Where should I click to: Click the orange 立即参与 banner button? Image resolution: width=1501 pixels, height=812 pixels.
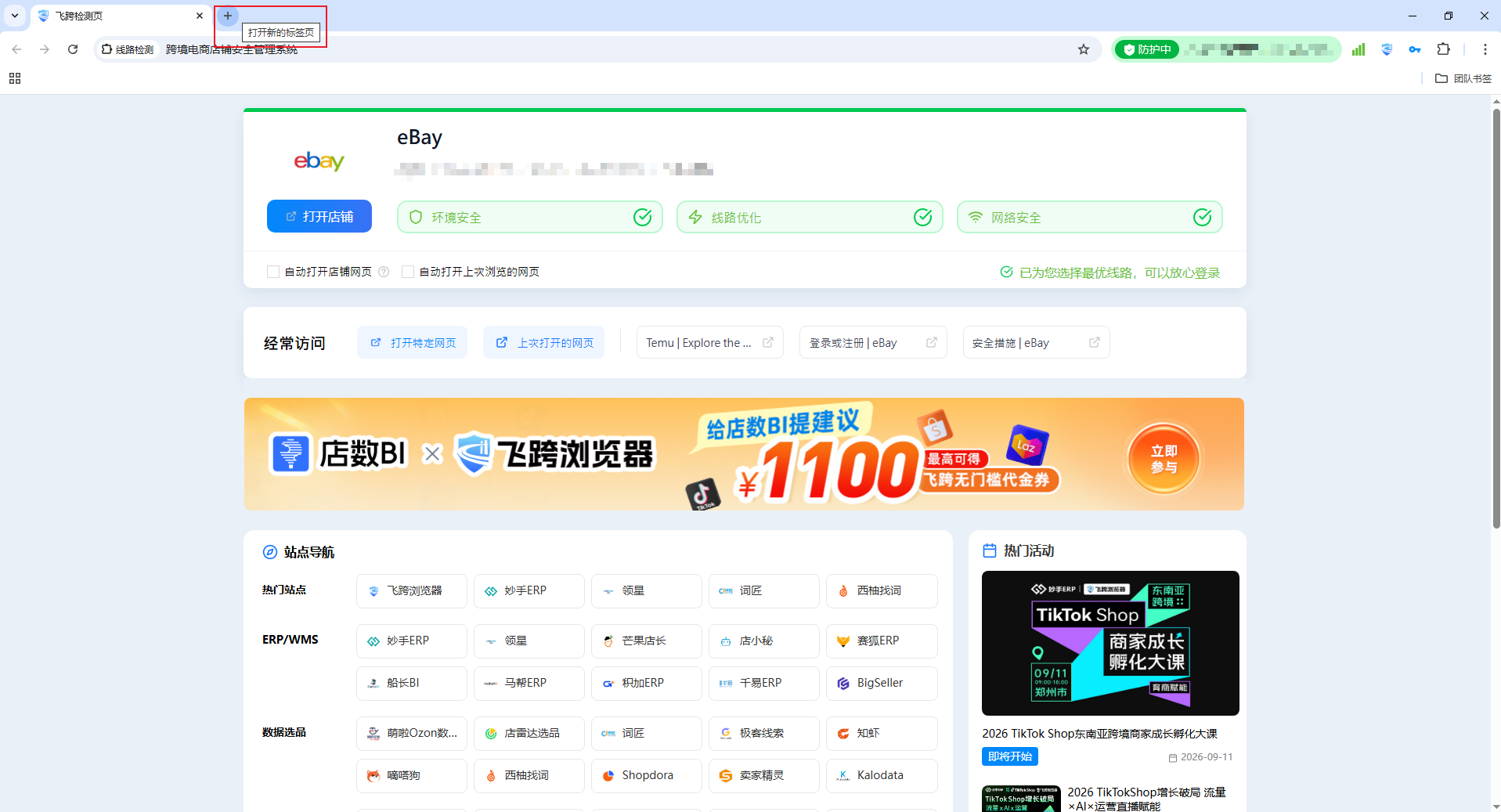click(1164, 459)
